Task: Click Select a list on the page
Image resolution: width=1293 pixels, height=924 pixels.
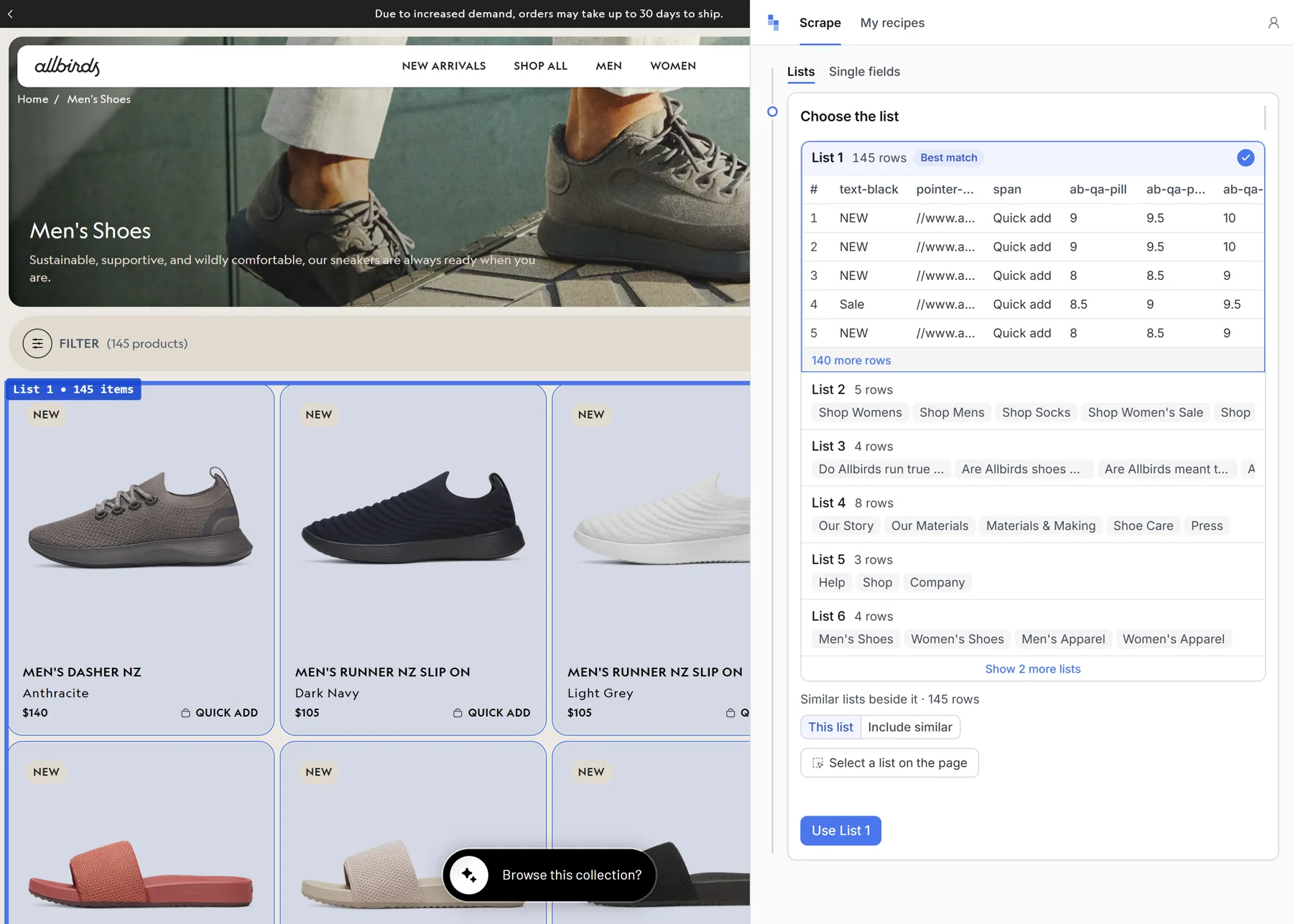Action: (889, 762)
